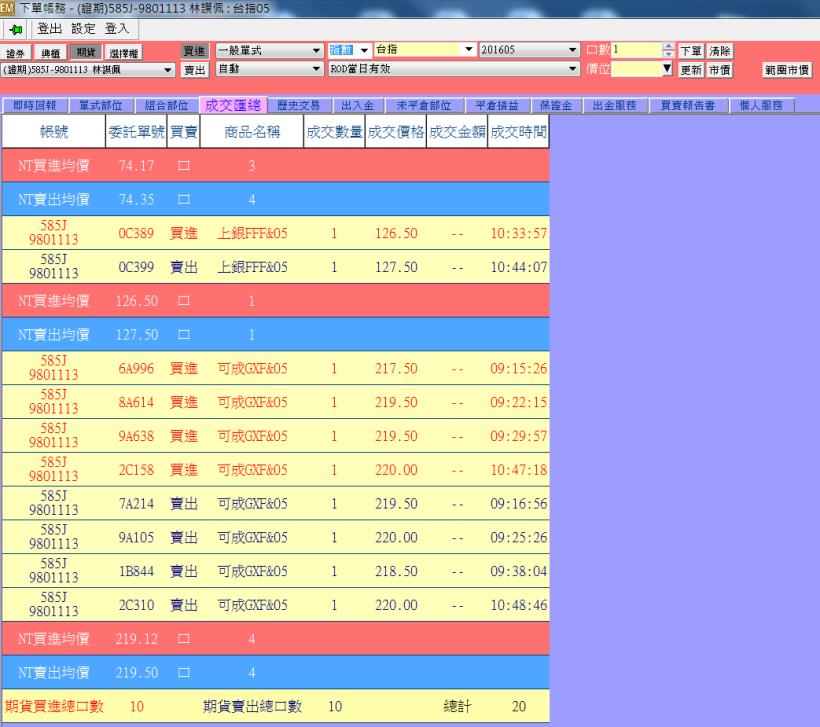Select the 期貨 product type toggle
Image resolution: width=820 pixels, height=727 pixels.
(x=87, y=52)
